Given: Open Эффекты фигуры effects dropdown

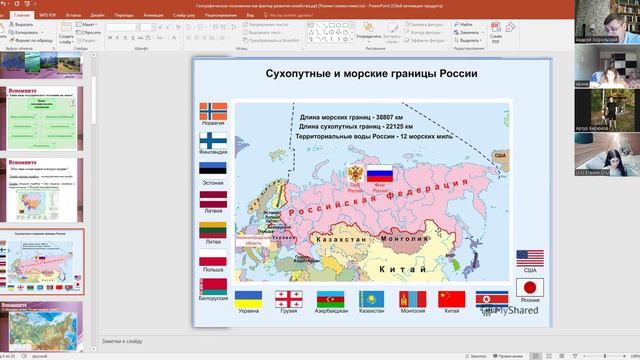Looking at the screenshot, I should coord(425,40).
